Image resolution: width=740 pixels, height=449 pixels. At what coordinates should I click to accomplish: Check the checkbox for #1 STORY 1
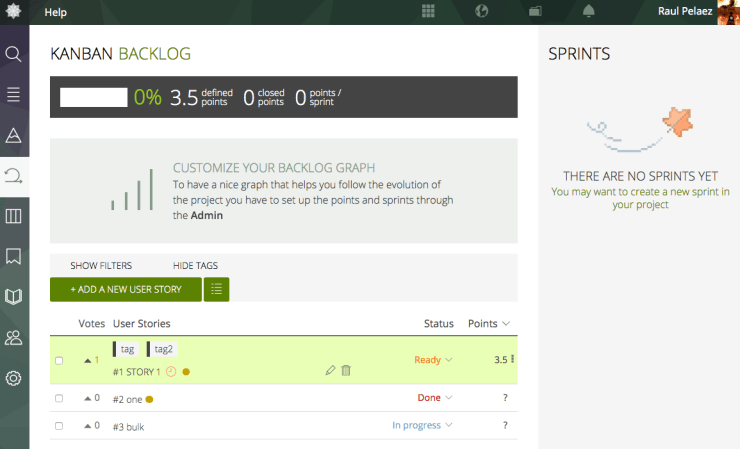59,360
